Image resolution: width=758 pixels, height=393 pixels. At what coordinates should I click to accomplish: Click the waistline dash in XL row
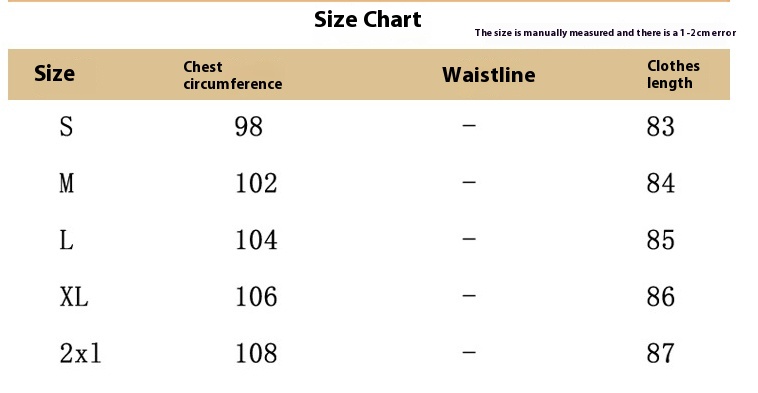469,295
